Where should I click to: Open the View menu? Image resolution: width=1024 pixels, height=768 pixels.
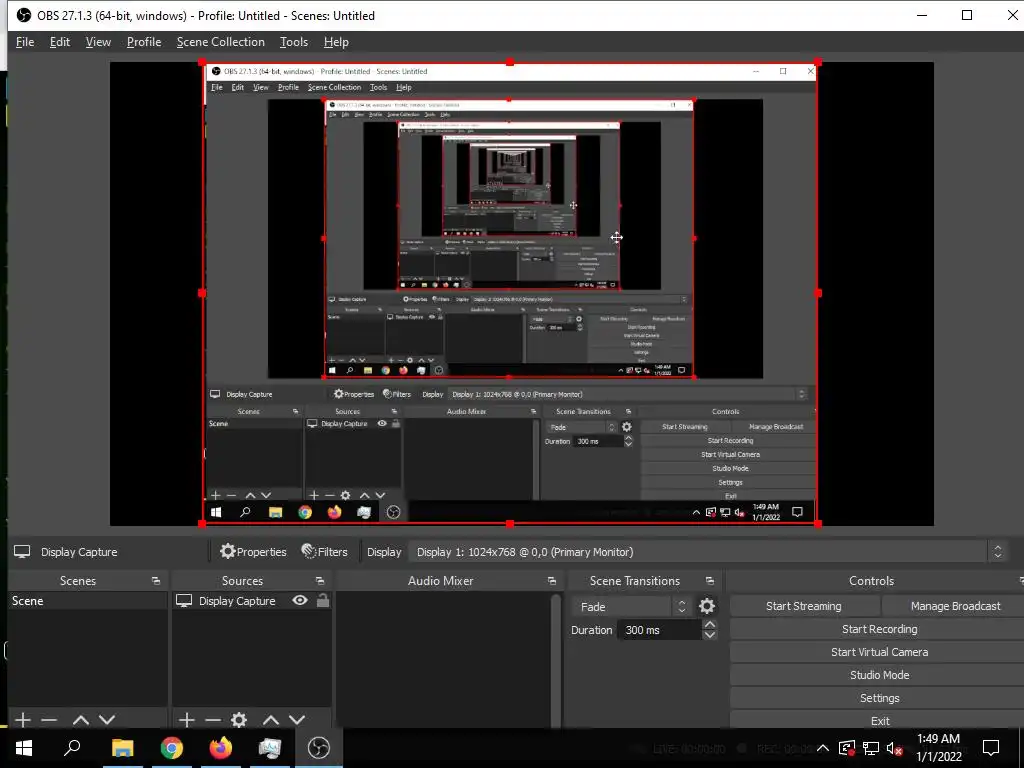[98, 42]
